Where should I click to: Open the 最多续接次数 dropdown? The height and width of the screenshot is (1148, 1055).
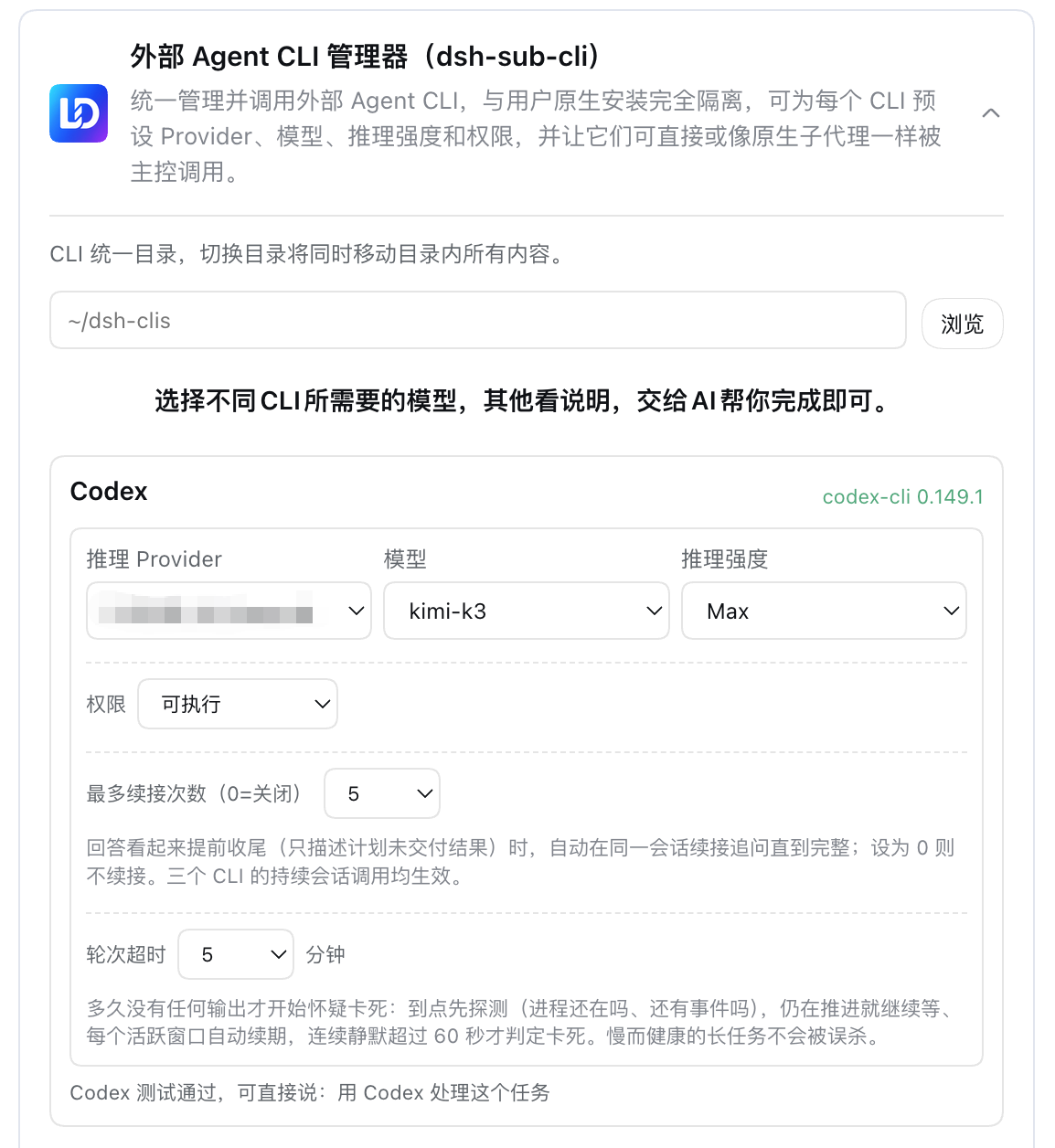[x=382, y=793]
